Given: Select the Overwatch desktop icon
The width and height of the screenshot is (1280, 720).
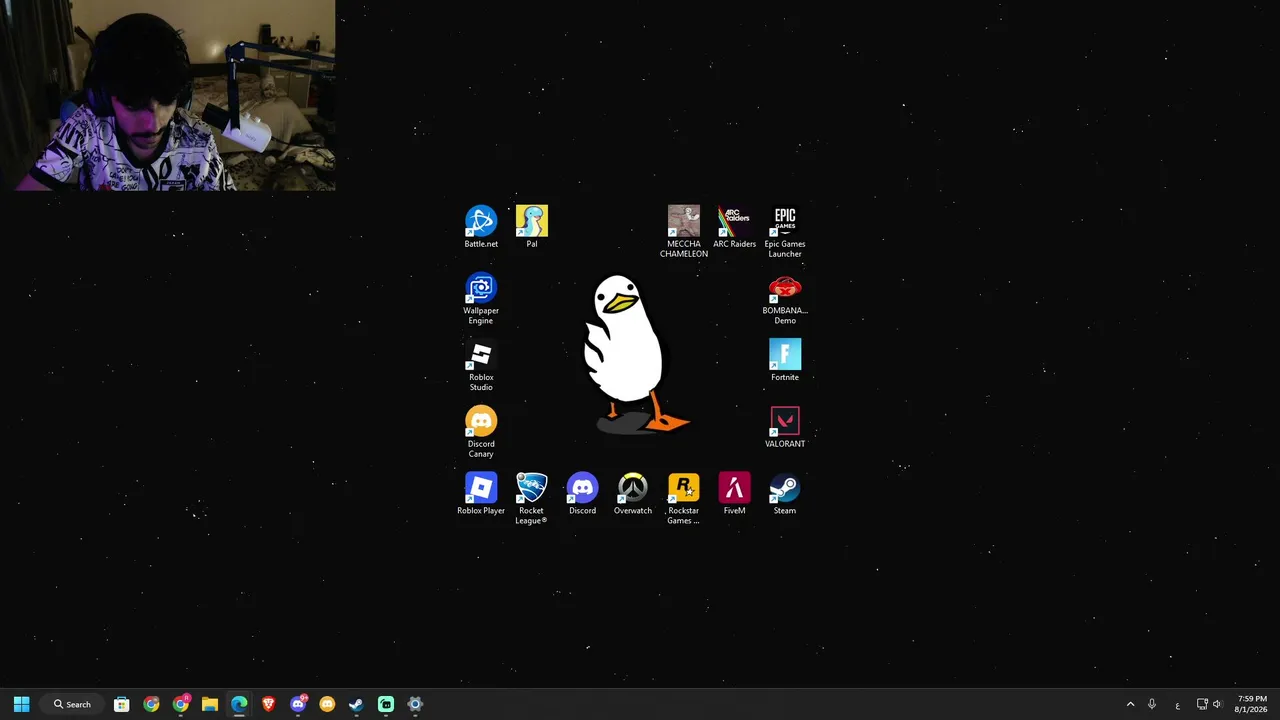Looking at the screenshot, I should pos(633,494).
